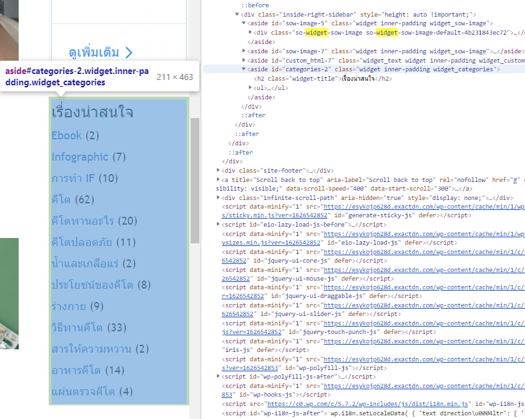Open the Infographic category link
Image resolution: width=525 pixels, height=419 pixels.
80,157
